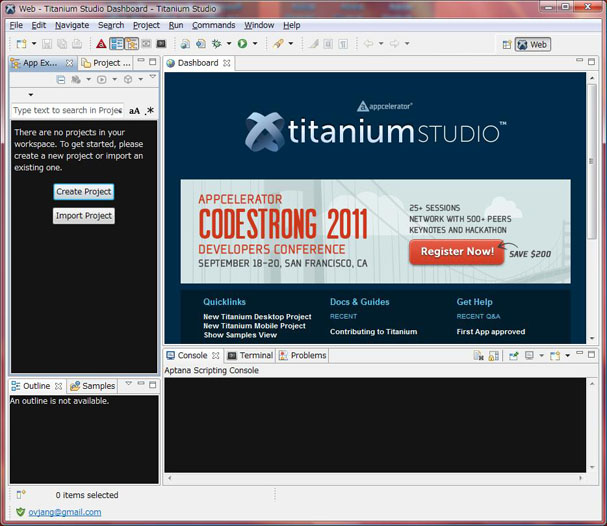Viewport: 607px width, 526px height.
Task: Click Clear Console icon
Action: (x=478, y=356)
